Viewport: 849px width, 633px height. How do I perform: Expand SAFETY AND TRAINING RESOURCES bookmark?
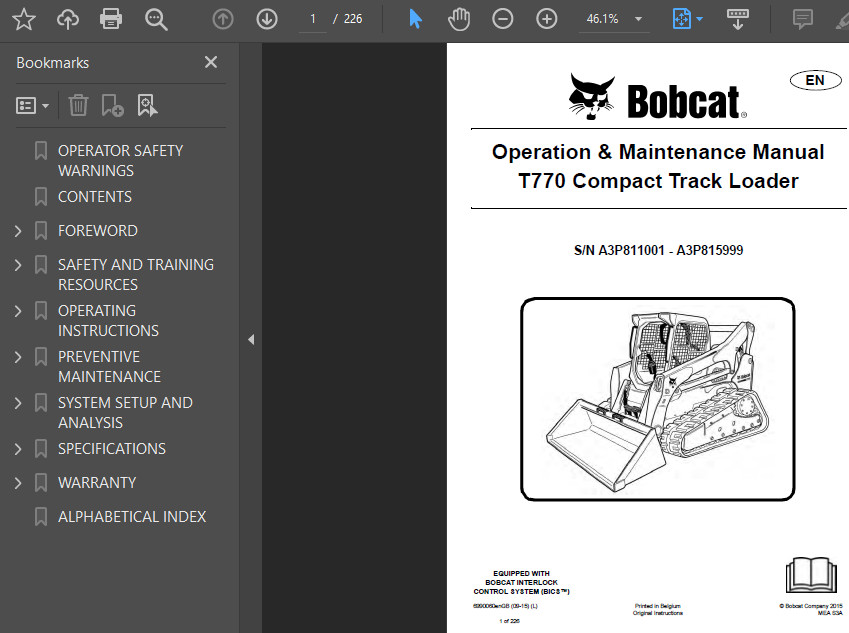pyautogui.click(x=18, y=265)
